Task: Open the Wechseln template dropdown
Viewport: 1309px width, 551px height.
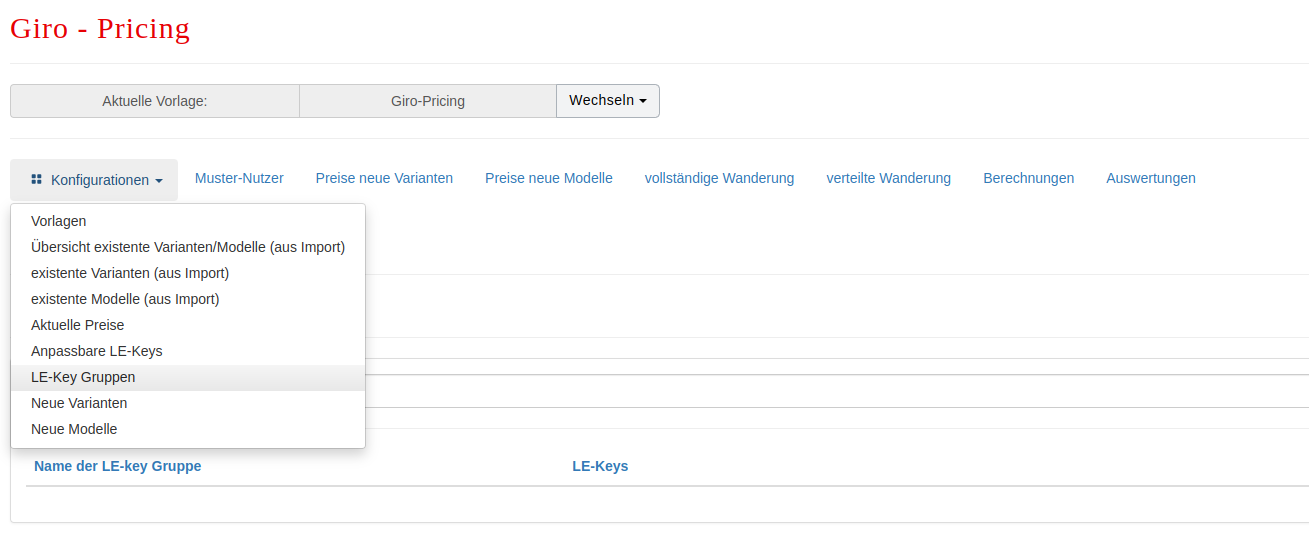Action: 608,101
